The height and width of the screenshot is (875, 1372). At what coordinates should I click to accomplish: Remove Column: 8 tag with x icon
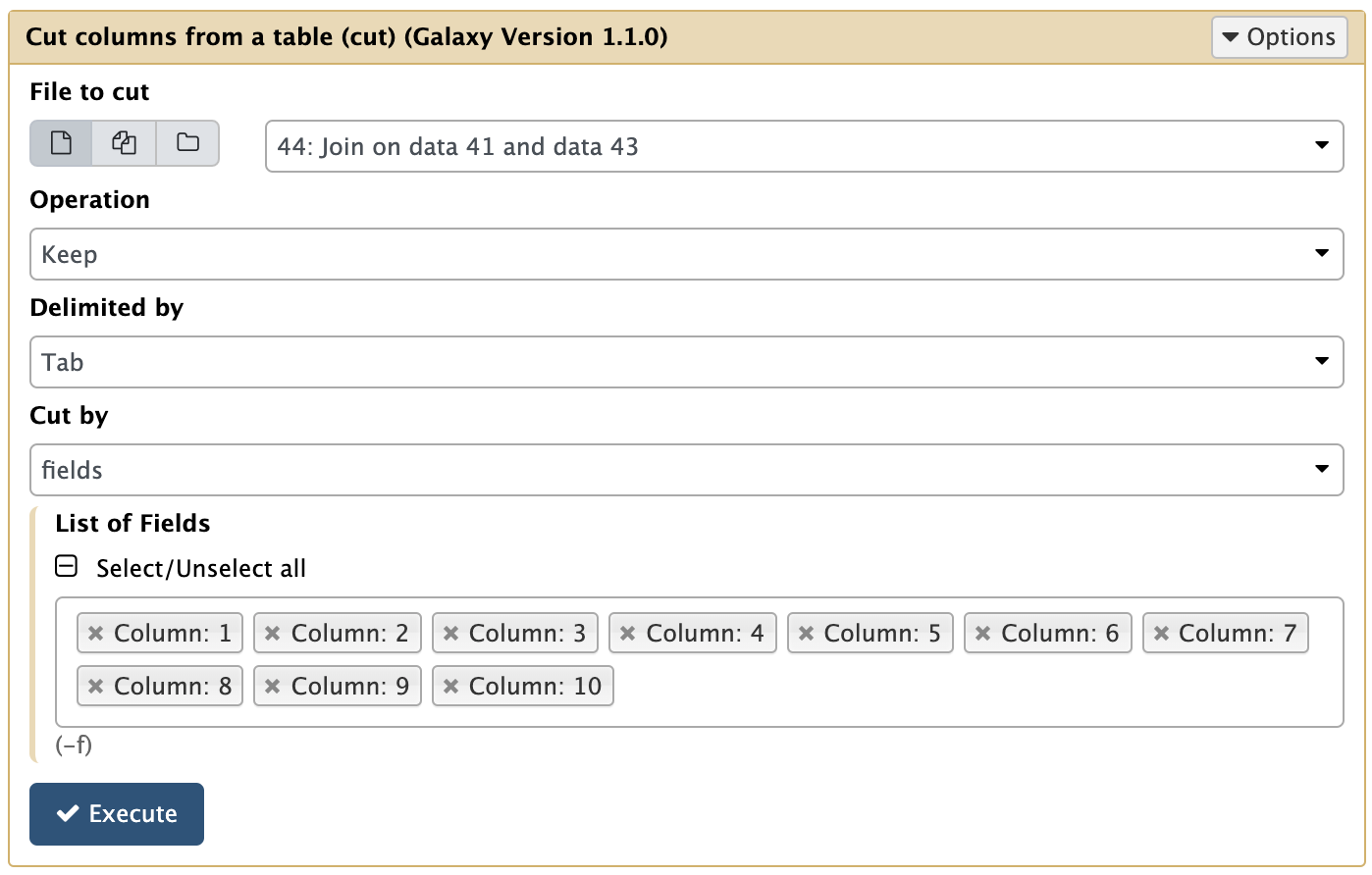coord(95,687)
